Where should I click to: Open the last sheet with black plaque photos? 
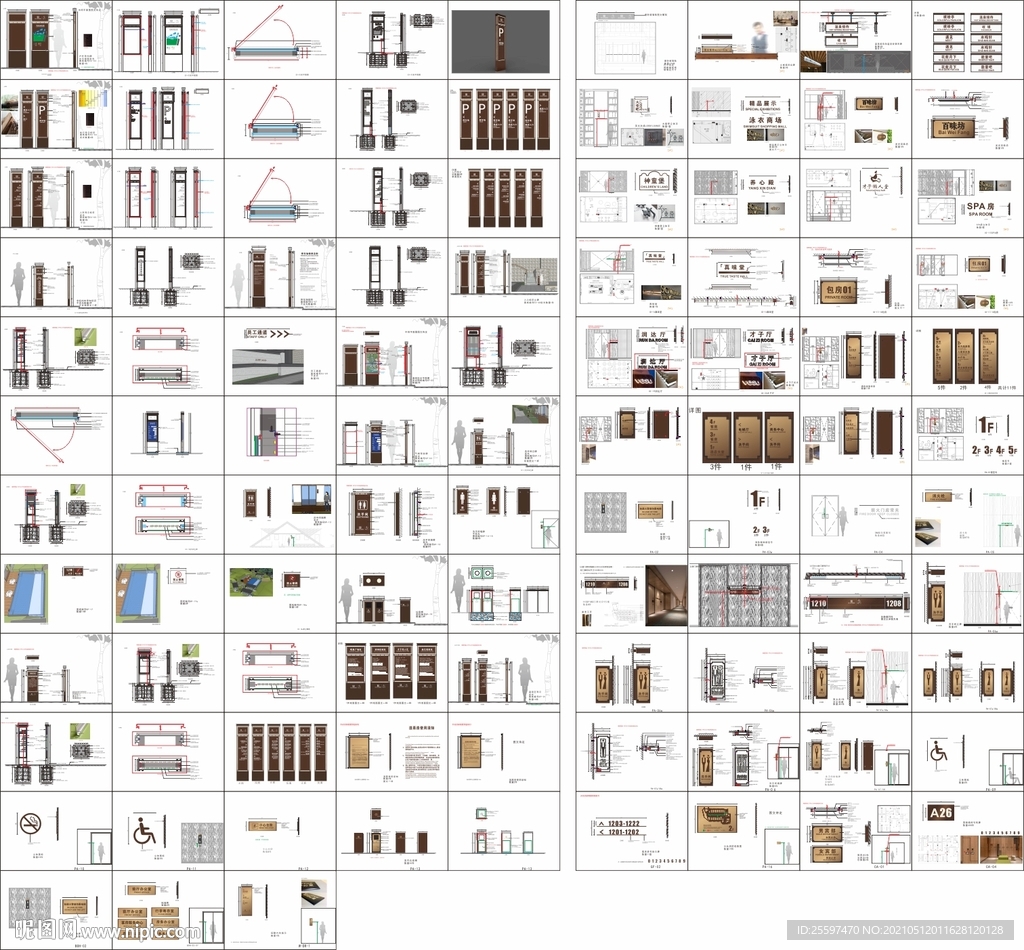tap(280, 910)
